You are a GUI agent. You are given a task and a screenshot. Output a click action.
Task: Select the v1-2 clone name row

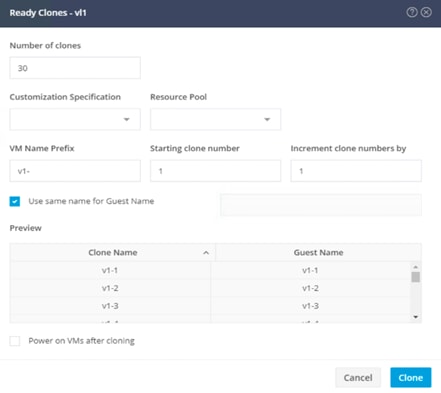[110, 288]
